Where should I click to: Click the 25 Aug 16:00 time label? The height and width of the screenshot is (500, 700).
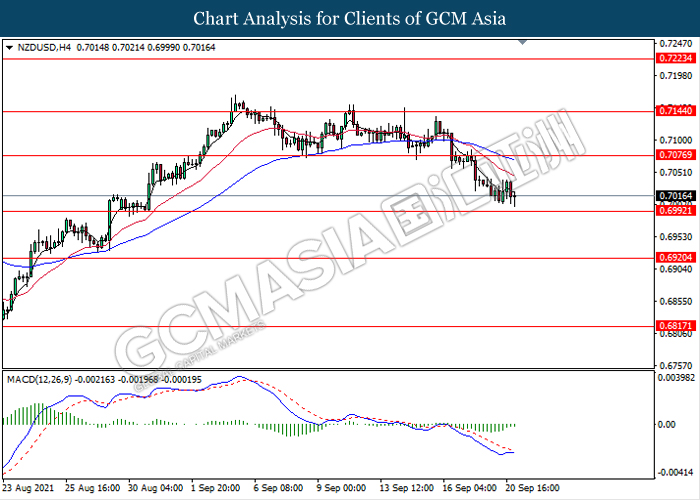click(92, 488)
